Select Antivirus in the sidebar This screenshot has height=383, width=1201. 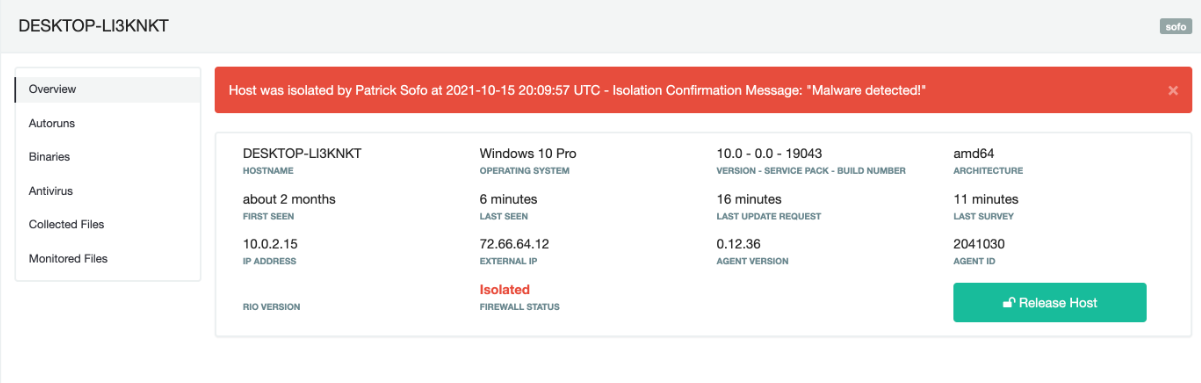click(108, 191)
